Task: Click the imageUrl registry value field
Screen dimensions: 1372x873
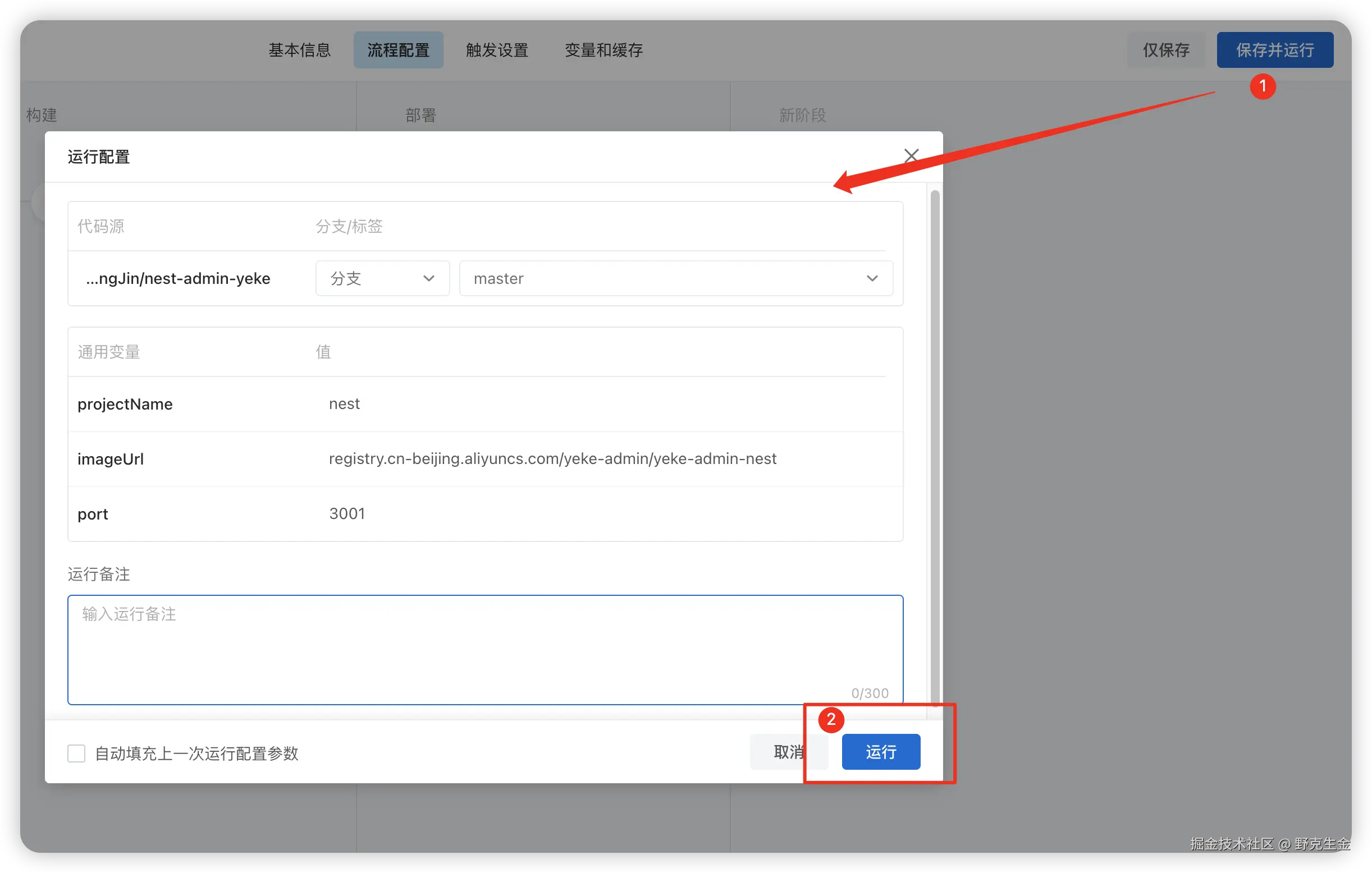Action: 552,459
